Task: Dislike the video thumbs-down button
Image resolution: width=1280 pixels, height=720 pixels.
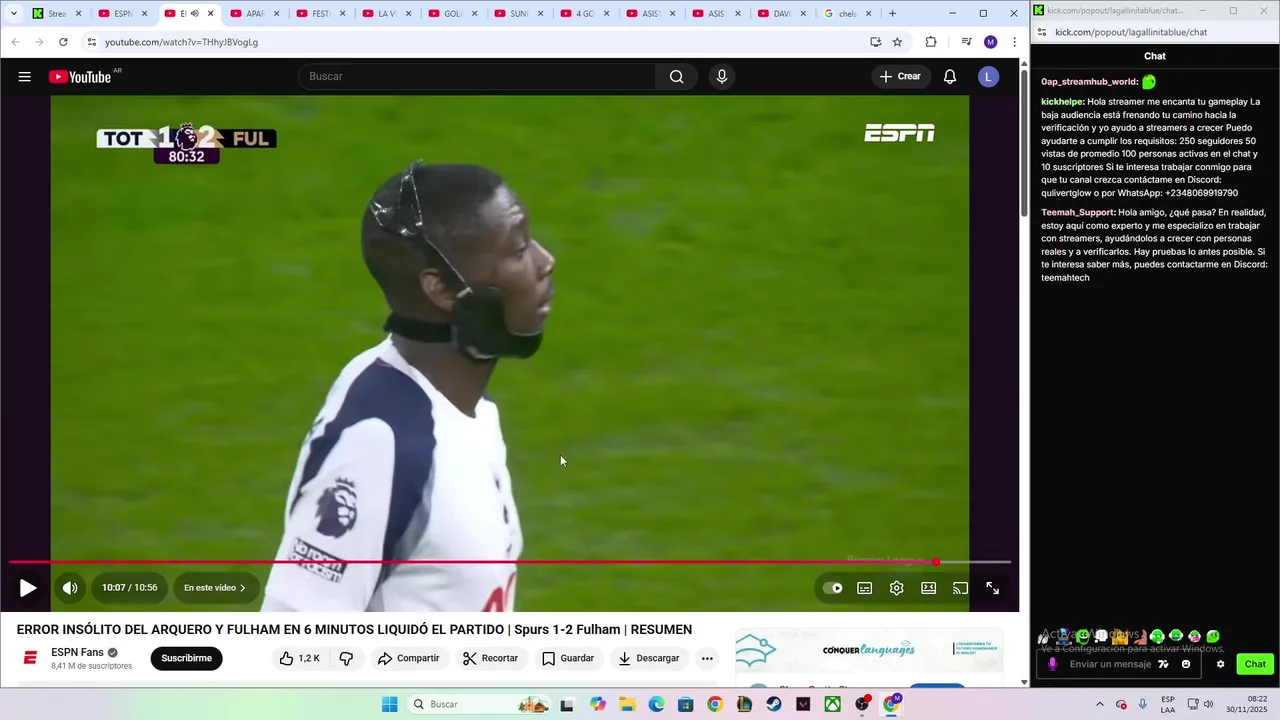Action: click(346, 658)
